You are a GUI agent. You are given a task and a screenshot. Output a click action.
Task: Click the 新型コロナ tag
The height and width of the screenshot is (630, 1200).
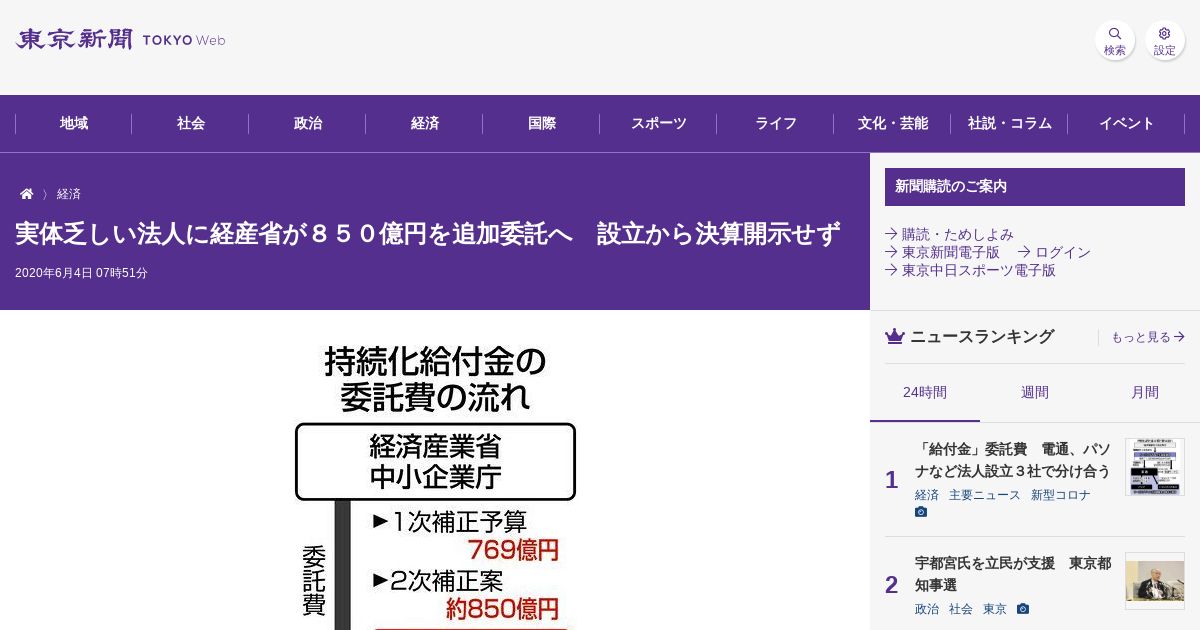[1061, 495]
